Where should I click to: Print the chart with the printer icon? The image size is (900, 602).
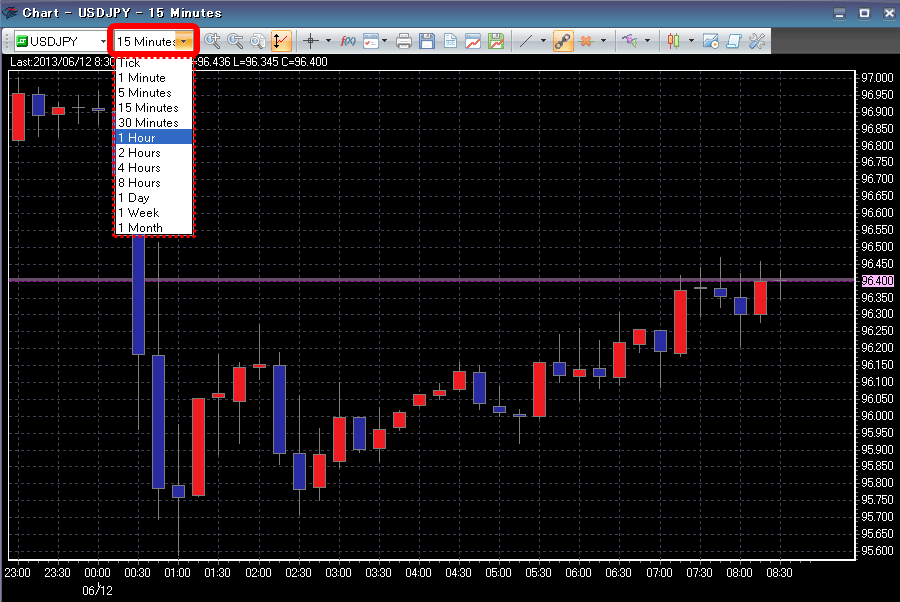404,41
